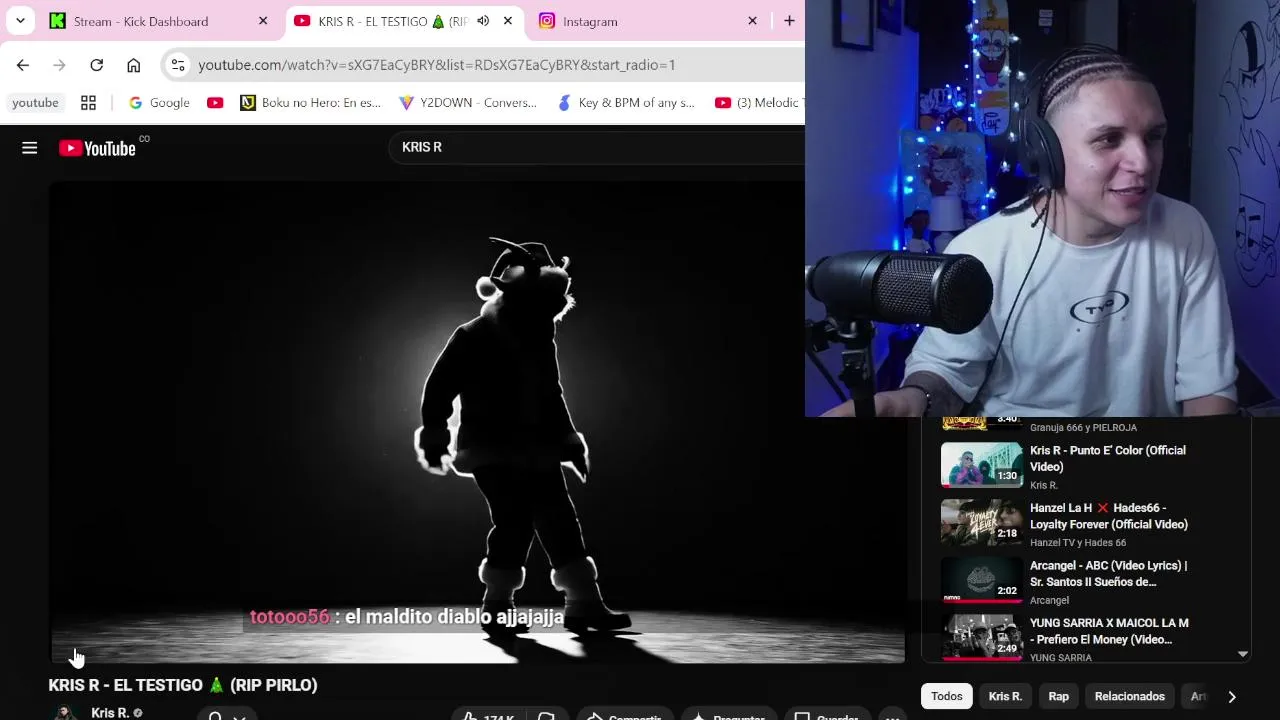1280x720 pixels.
Task: Go forward with the forward arrow
Action: [59, 65]
